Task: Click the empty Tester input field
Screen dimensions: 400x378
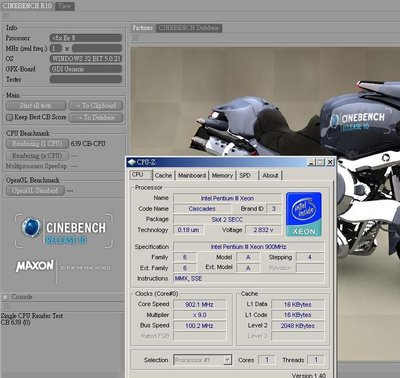Action: pos(86,79)
